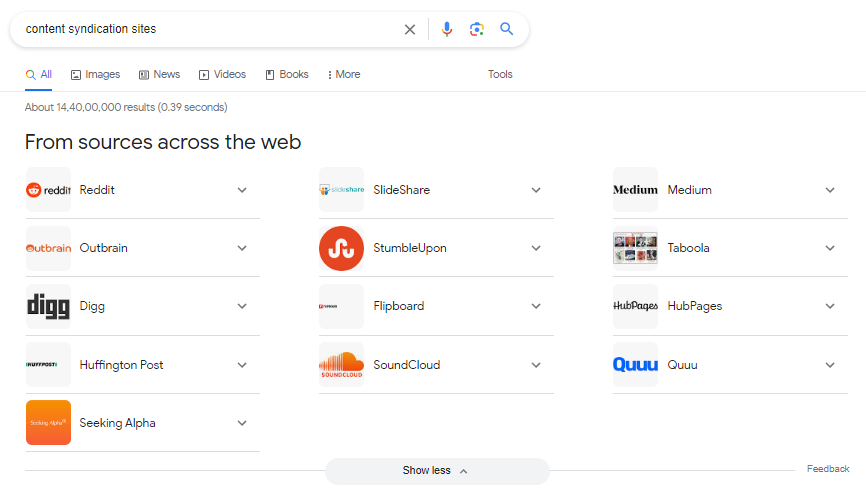Click the SlideShare logo thumbnail
Screen dimensions: 866x494
pyautogui.click(x=341, y=190)
